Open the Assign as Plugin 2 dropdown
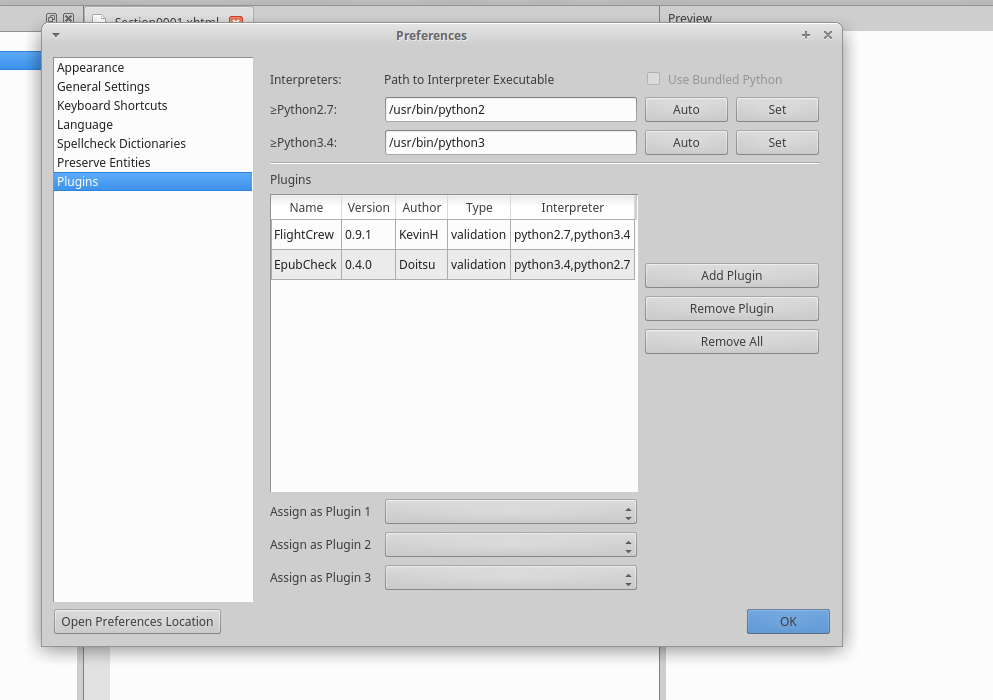Viewport: 993px width, 700px height. (510, 545)
